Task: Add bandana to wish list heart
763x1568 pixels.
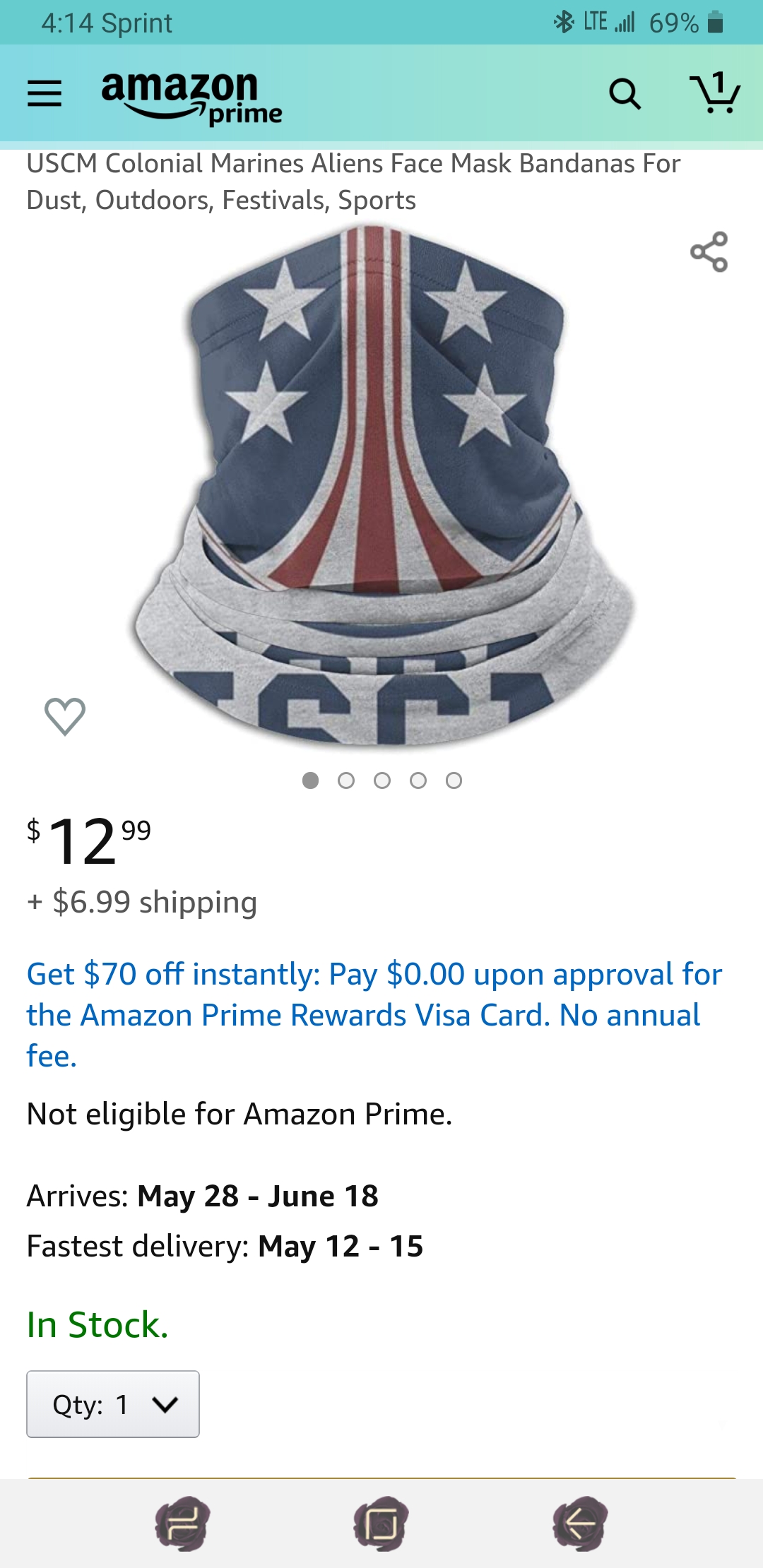Action: tap(65, 715)
